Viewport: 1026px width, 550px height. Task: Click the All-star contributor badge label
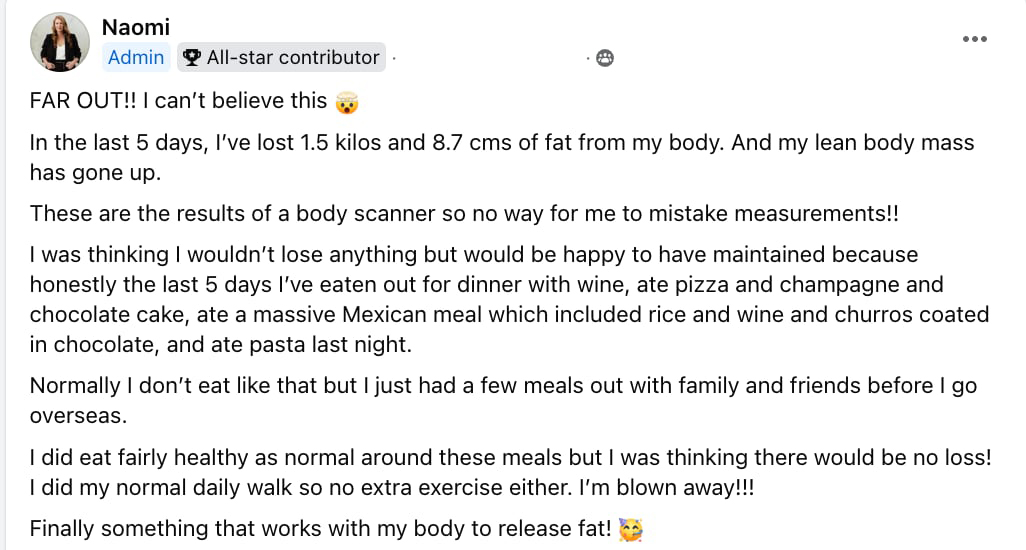293,57
